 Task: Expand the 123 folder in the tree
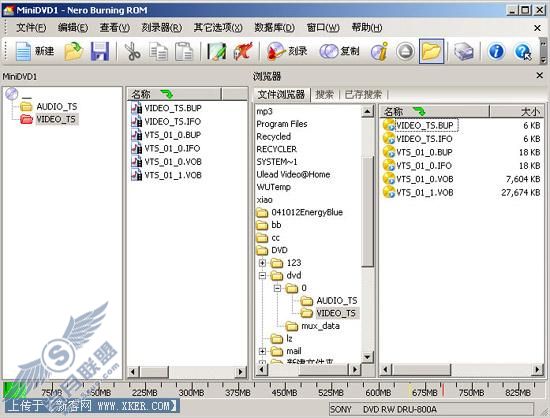262,263
